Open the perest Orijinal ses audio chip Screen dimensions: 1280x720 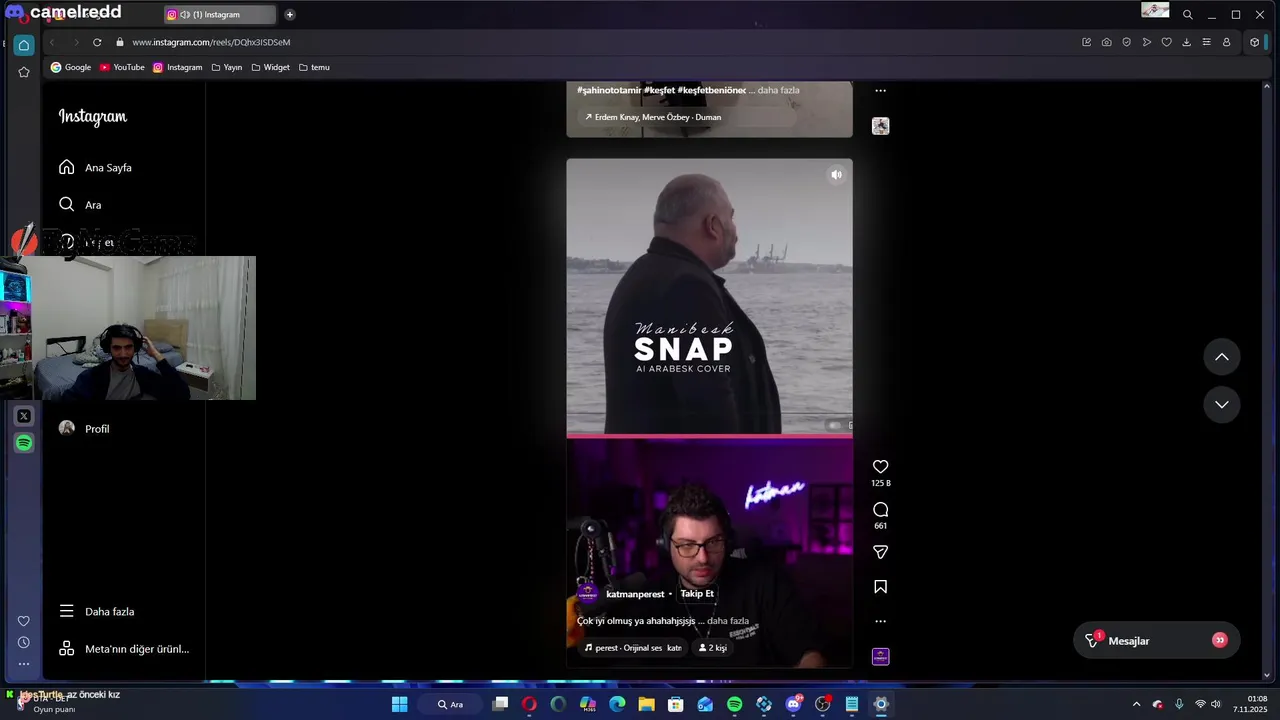pyautogui.click(x=633, y=648)
